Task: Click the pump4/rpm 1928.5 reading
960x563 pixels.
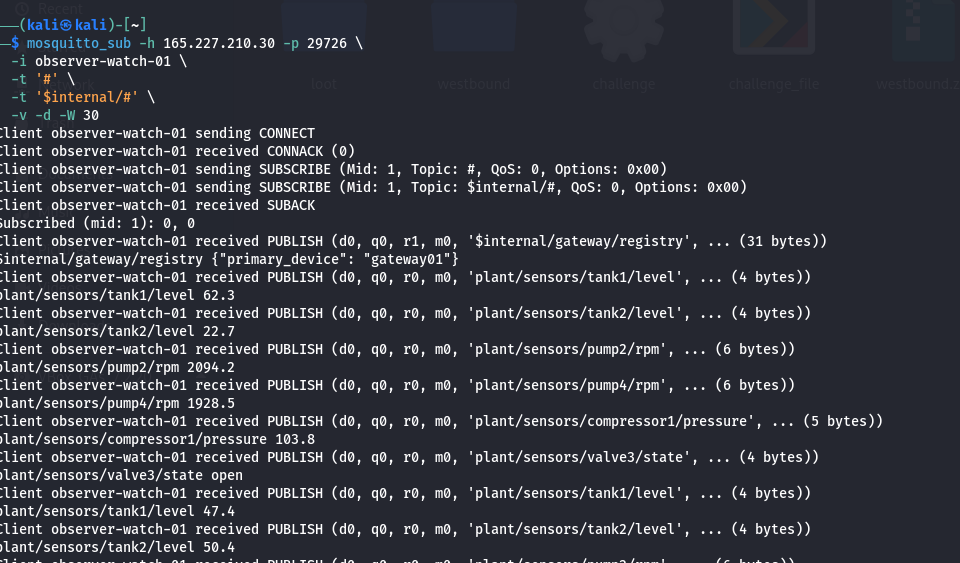Action: [x=118, y=403]
